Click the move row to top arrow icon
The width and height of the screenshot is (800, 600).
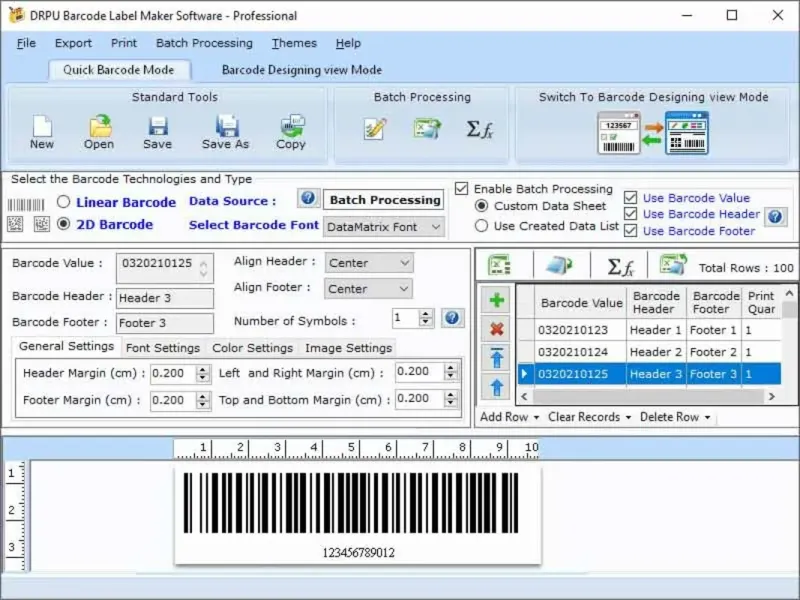[x=496, y=358]
